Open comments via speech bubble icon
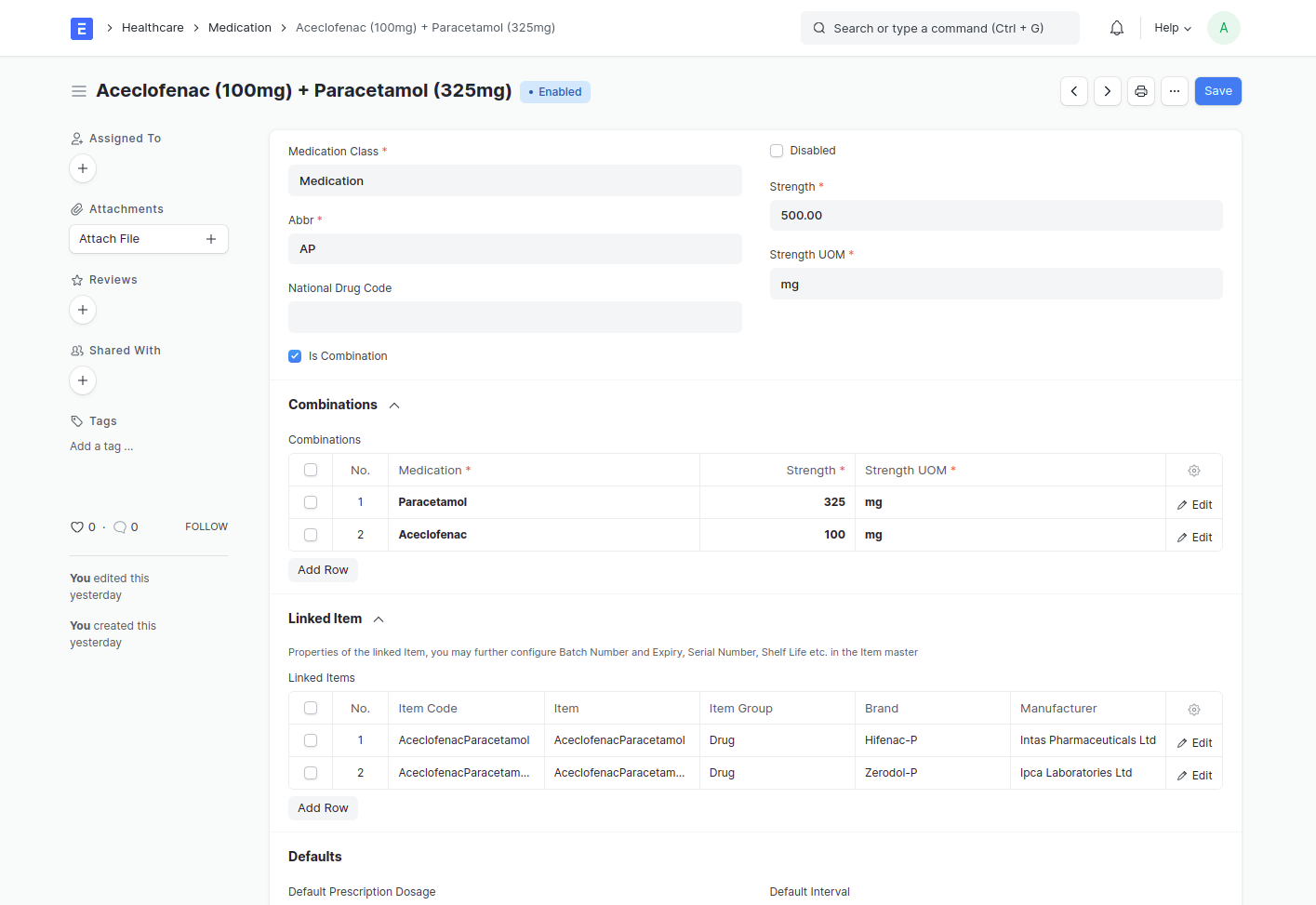The image size is (1316, 905). click(120, 527)
